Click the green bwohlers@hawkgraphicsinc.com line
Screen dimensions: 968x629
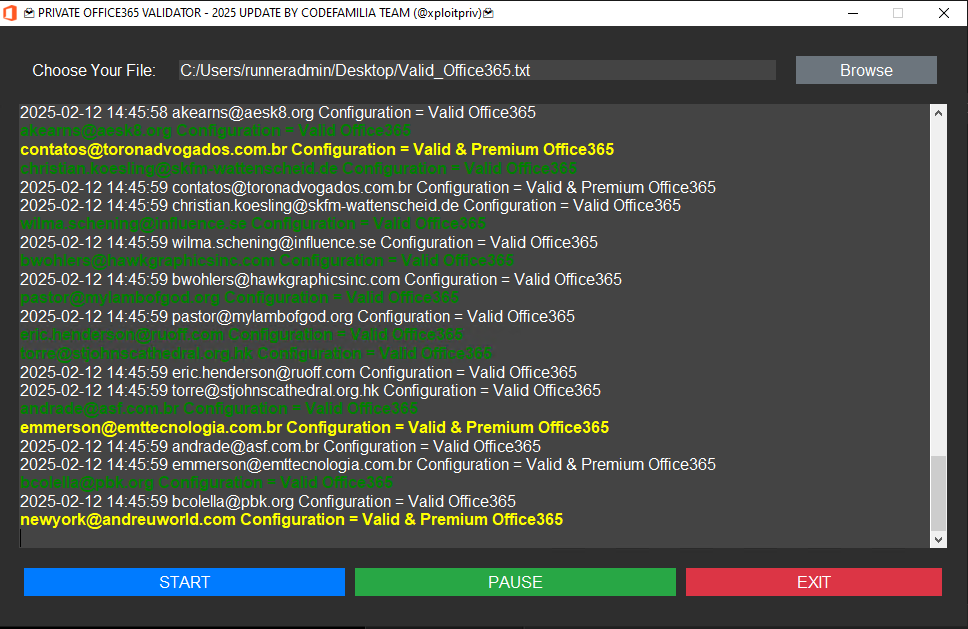(x=267, y=260)
